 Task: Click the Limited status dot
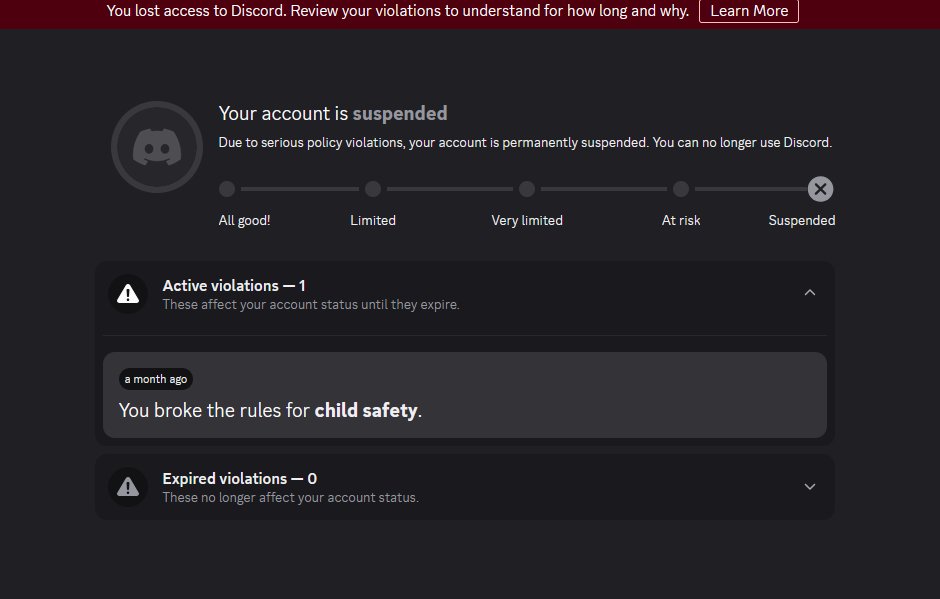tap(373, 189)
